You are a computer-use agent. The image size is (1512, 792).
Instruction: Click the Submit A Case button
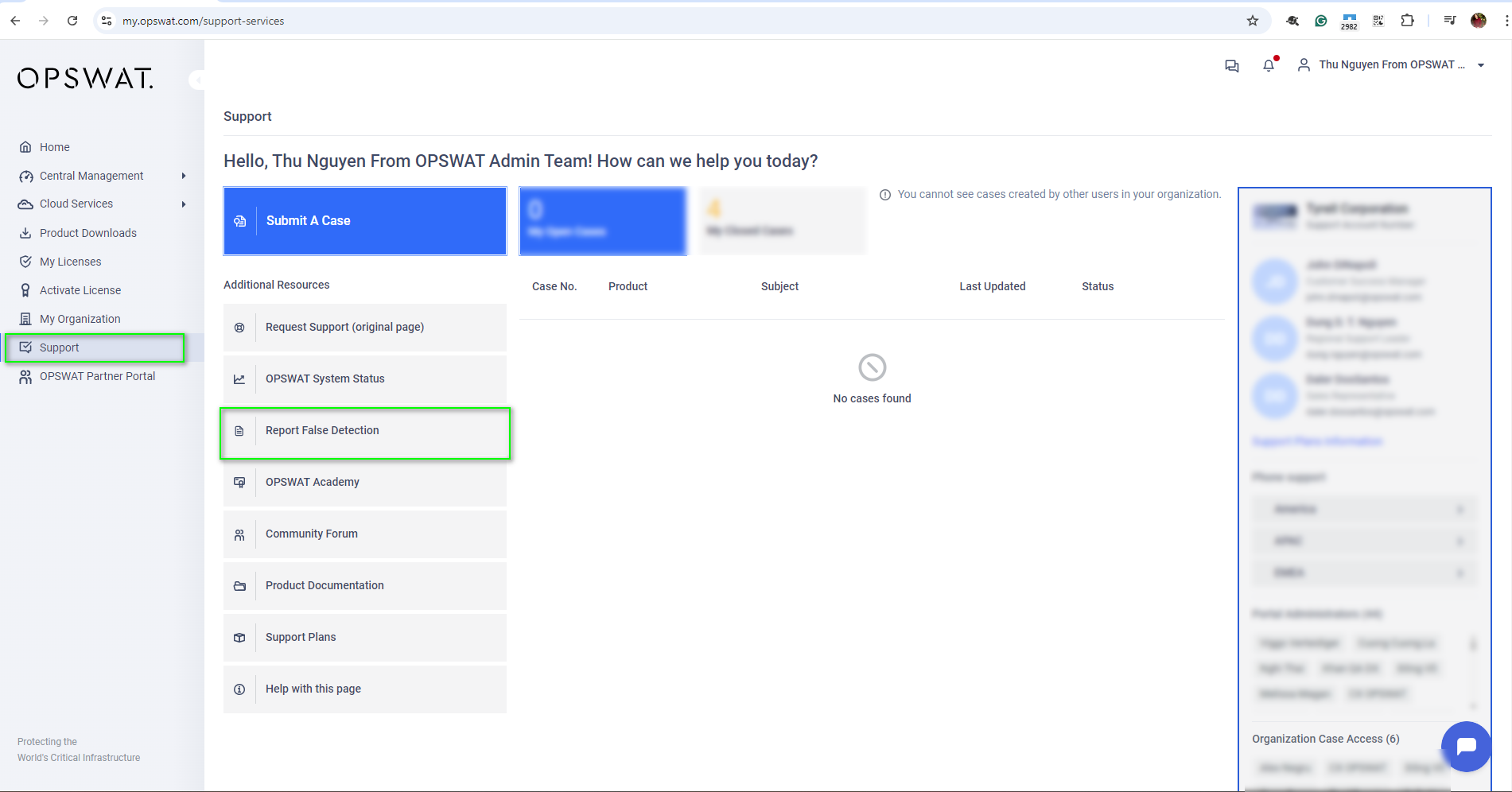pos(365,221)
